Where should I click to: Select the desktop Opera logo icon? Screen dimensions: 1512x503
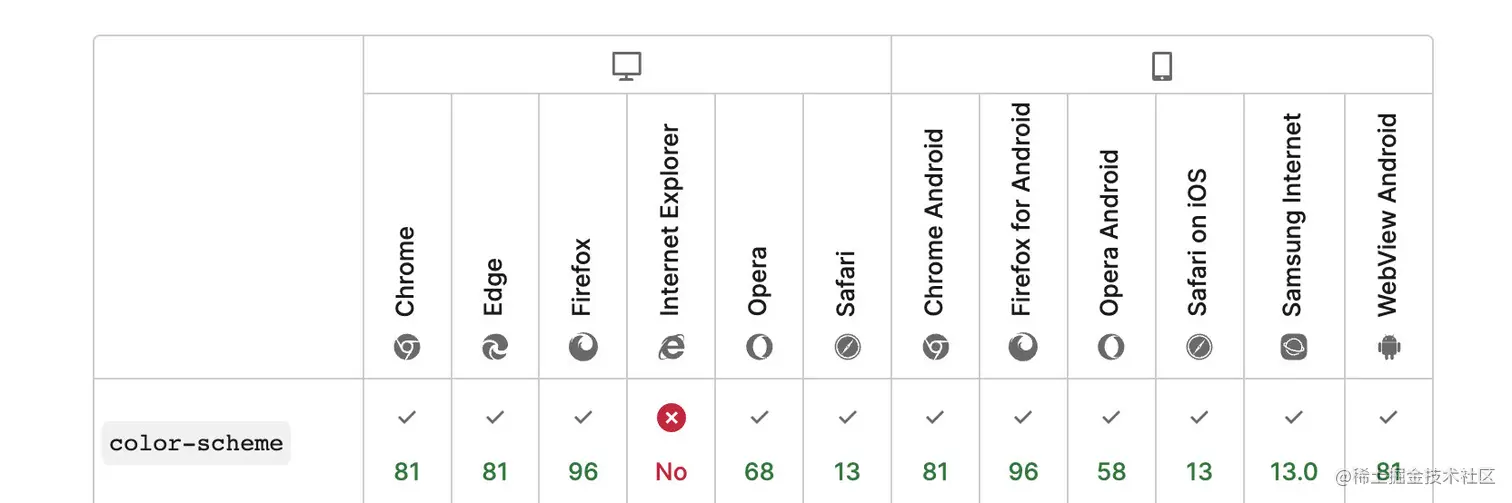point(759,347)
